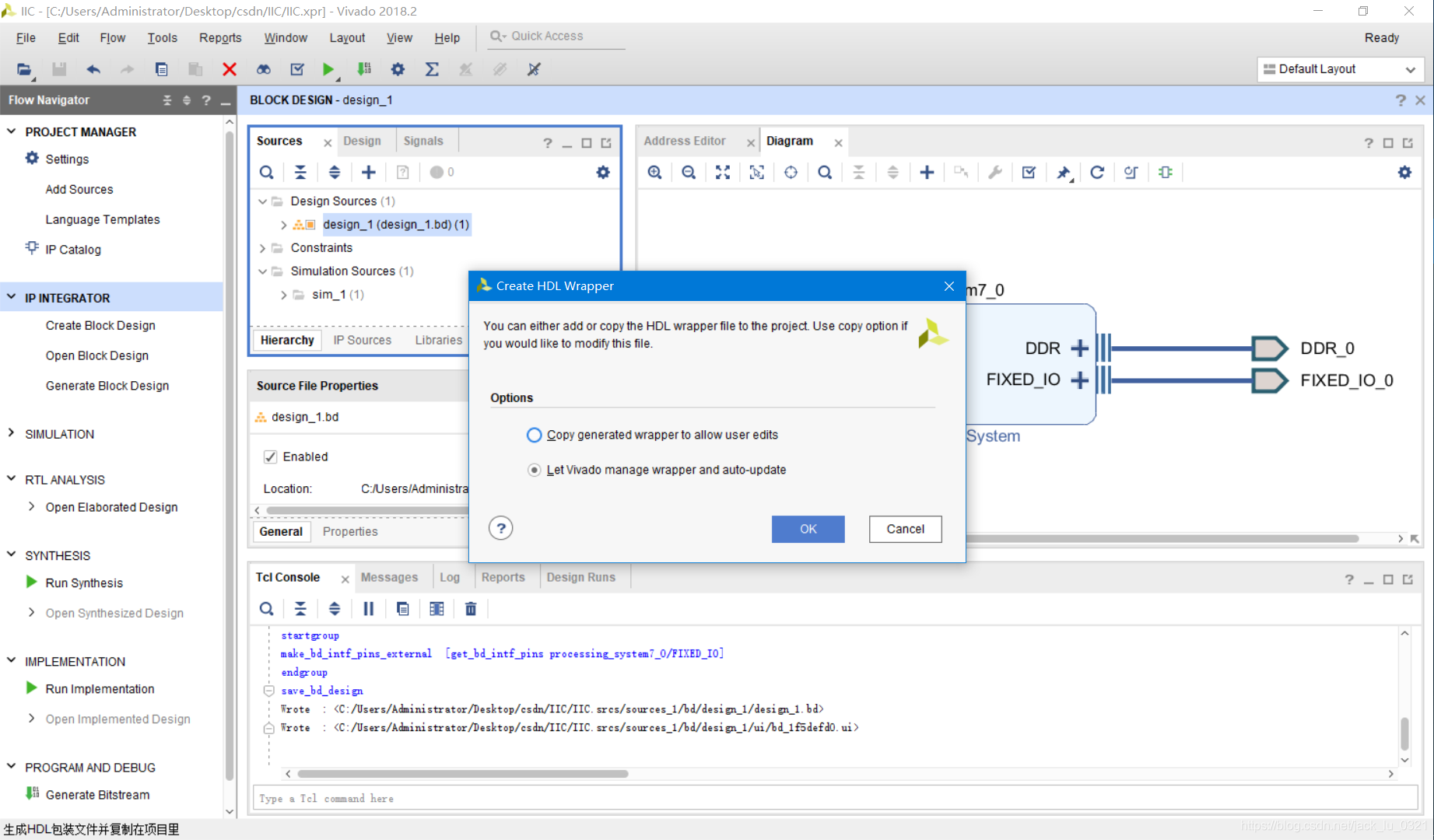The height and width of the screenshot is (840, 1434).
Task: Click Cancel in Create HDL Wrapper
Action: (x=905, y=529)
